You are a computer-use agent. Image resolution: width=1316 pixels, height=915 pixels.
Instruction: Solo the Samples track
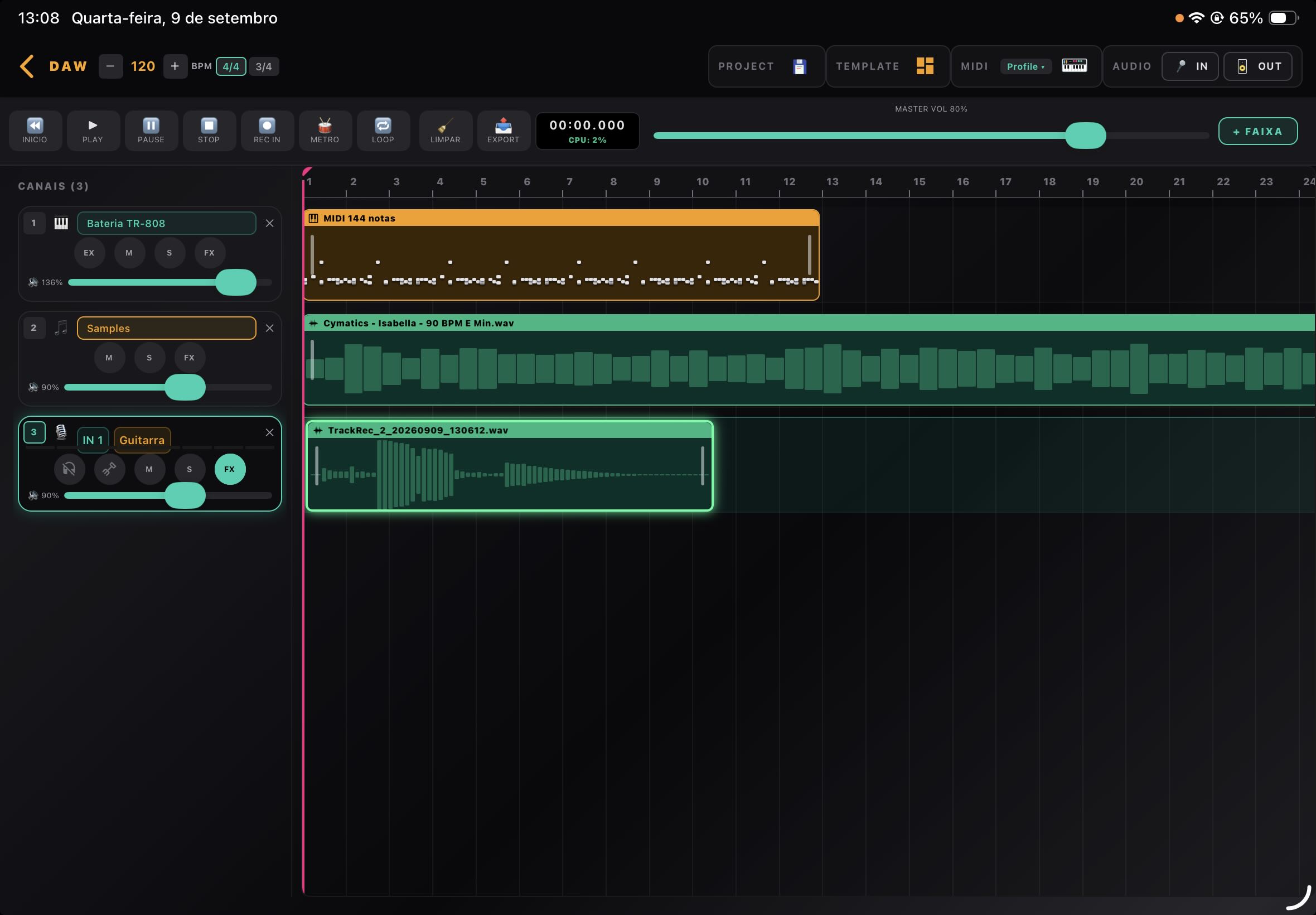click(149, 358)
